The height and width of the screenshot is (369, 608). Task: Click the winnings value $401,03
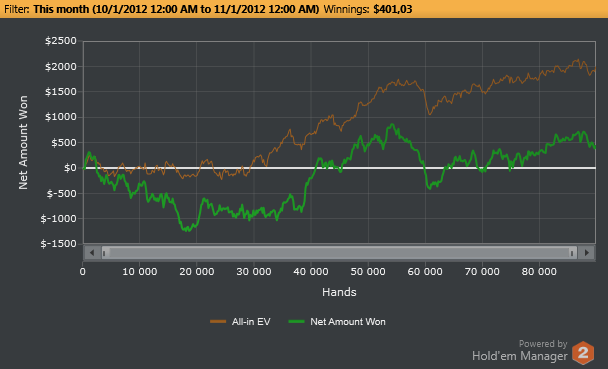(393, 9)
